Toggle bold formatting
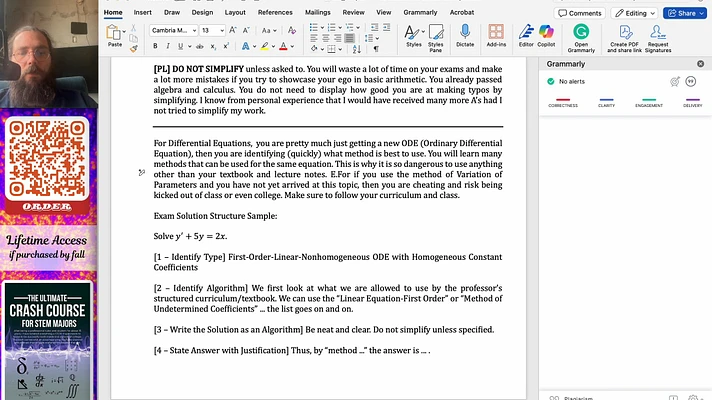712x400 pixels. click(x=155, y=46)
